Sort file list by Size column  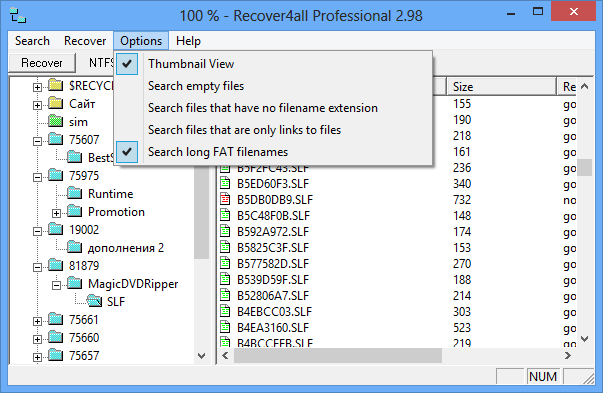click(501, 87)
